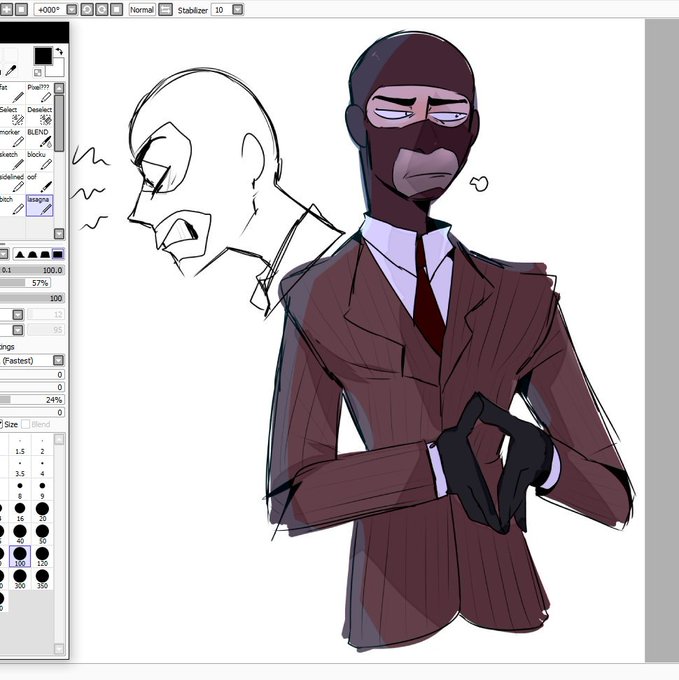Pick brush size 16 preset
The image size is (679, 680).
tap(20, 511)
